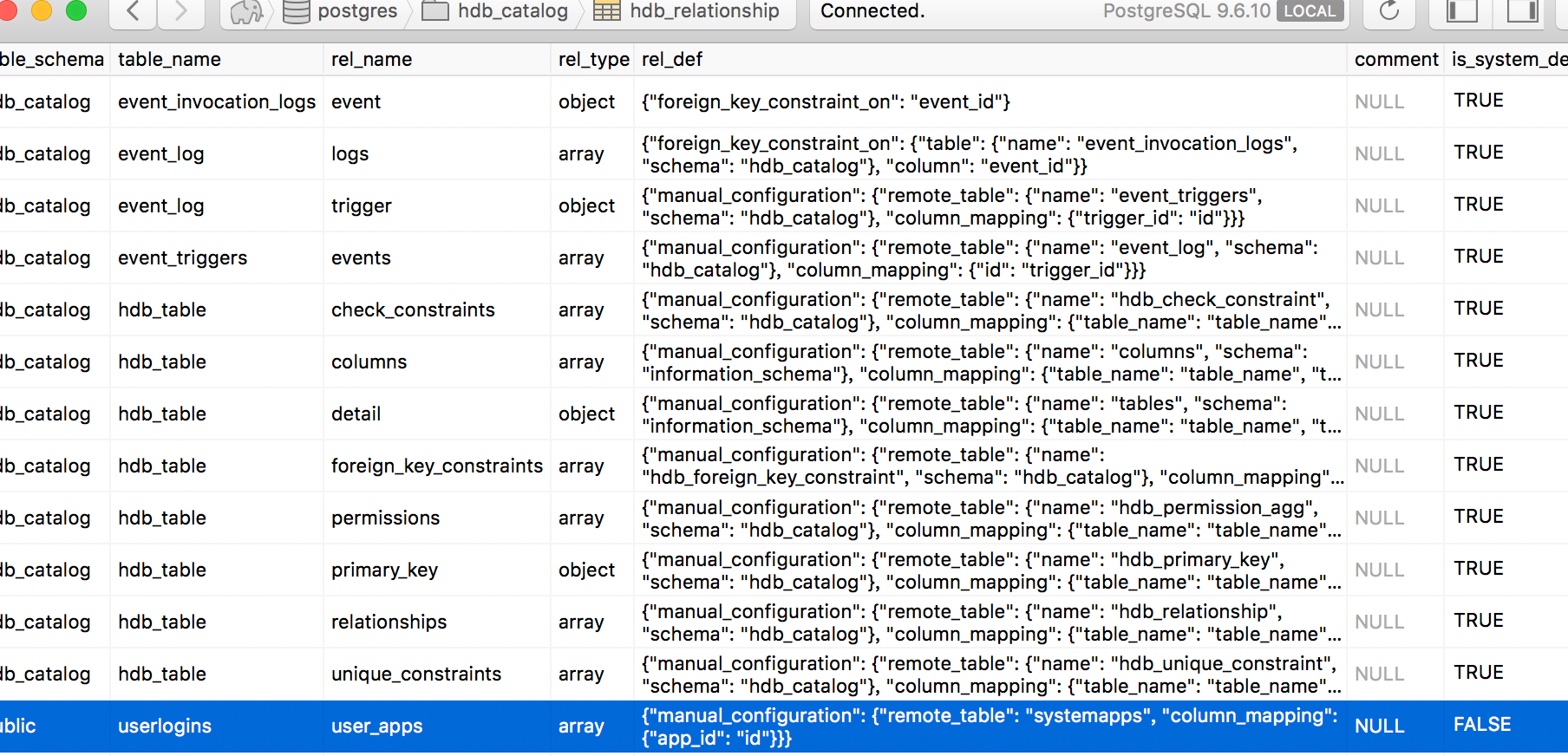
Task: Click the PostgreSQL 9.6.10 version label
Action: click(1186, 11)
